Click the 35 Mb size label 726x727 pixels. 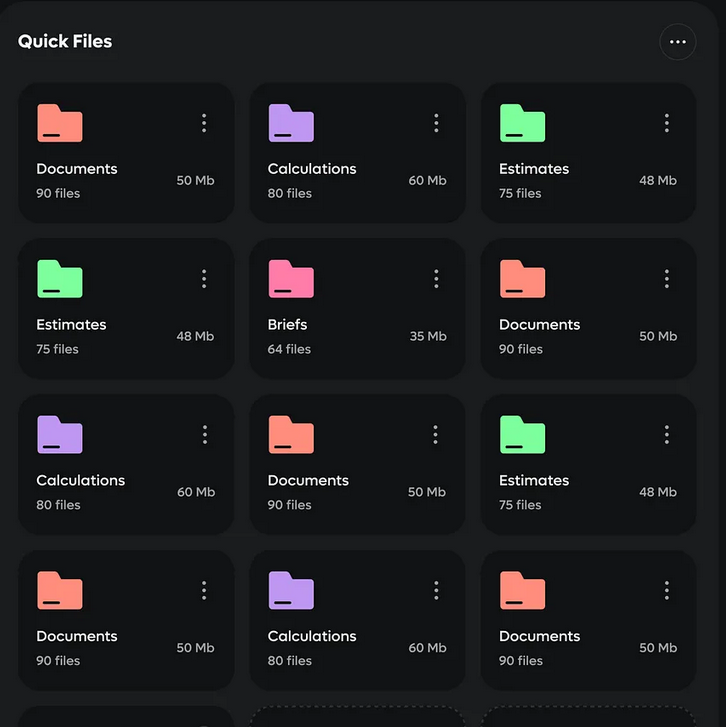[428, 336]
